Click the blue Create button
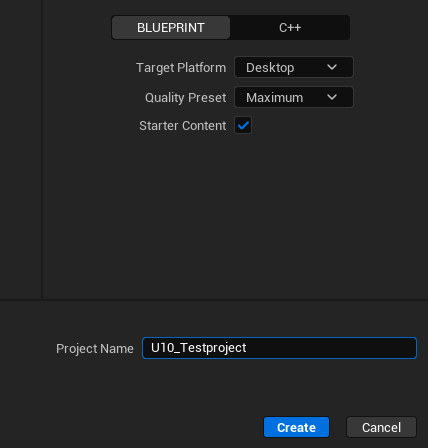 click(x=296, y=427)
